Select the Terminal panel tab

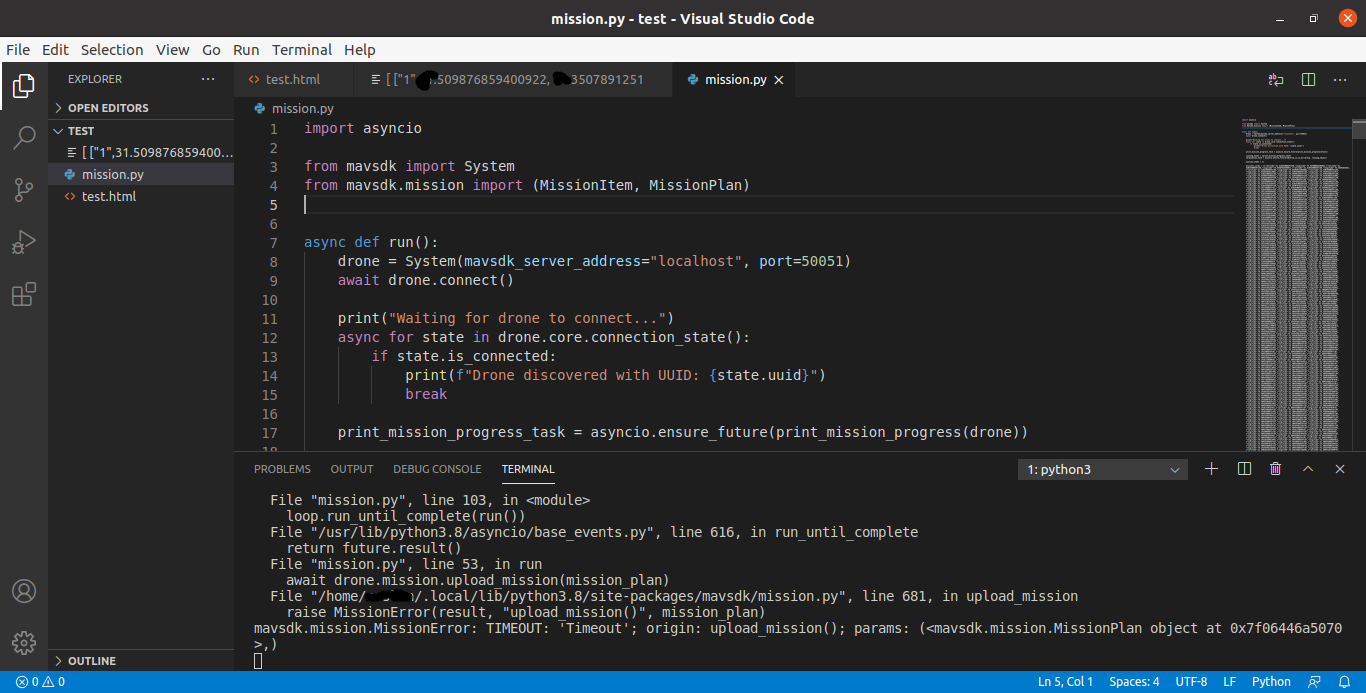pyautogui.click(x=528, y=469)
